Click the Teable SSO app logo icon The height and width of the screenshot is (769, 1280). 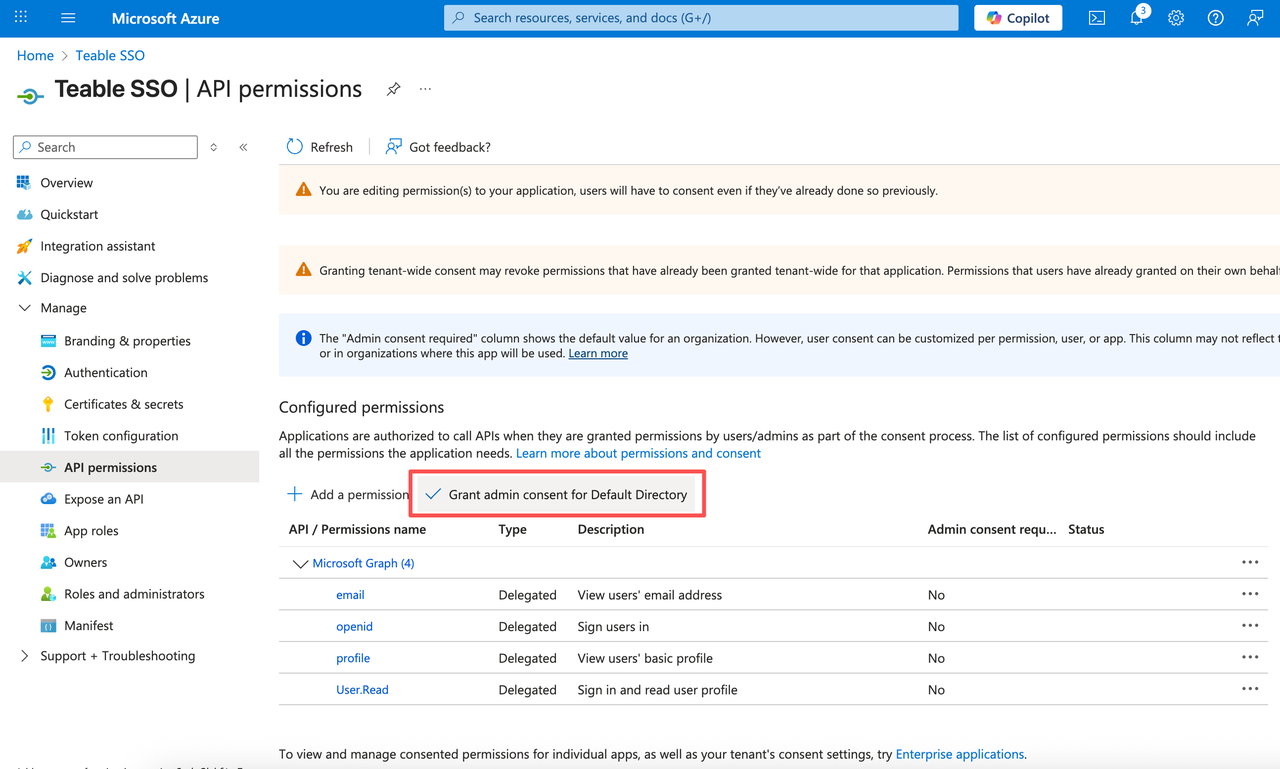[30, 96]
